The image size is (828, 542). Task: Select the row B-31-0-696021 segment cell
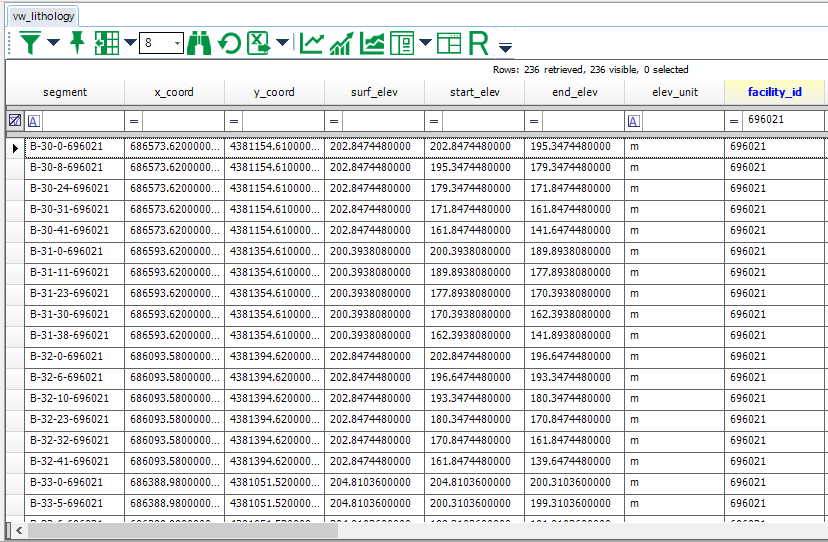pos(74,251)
